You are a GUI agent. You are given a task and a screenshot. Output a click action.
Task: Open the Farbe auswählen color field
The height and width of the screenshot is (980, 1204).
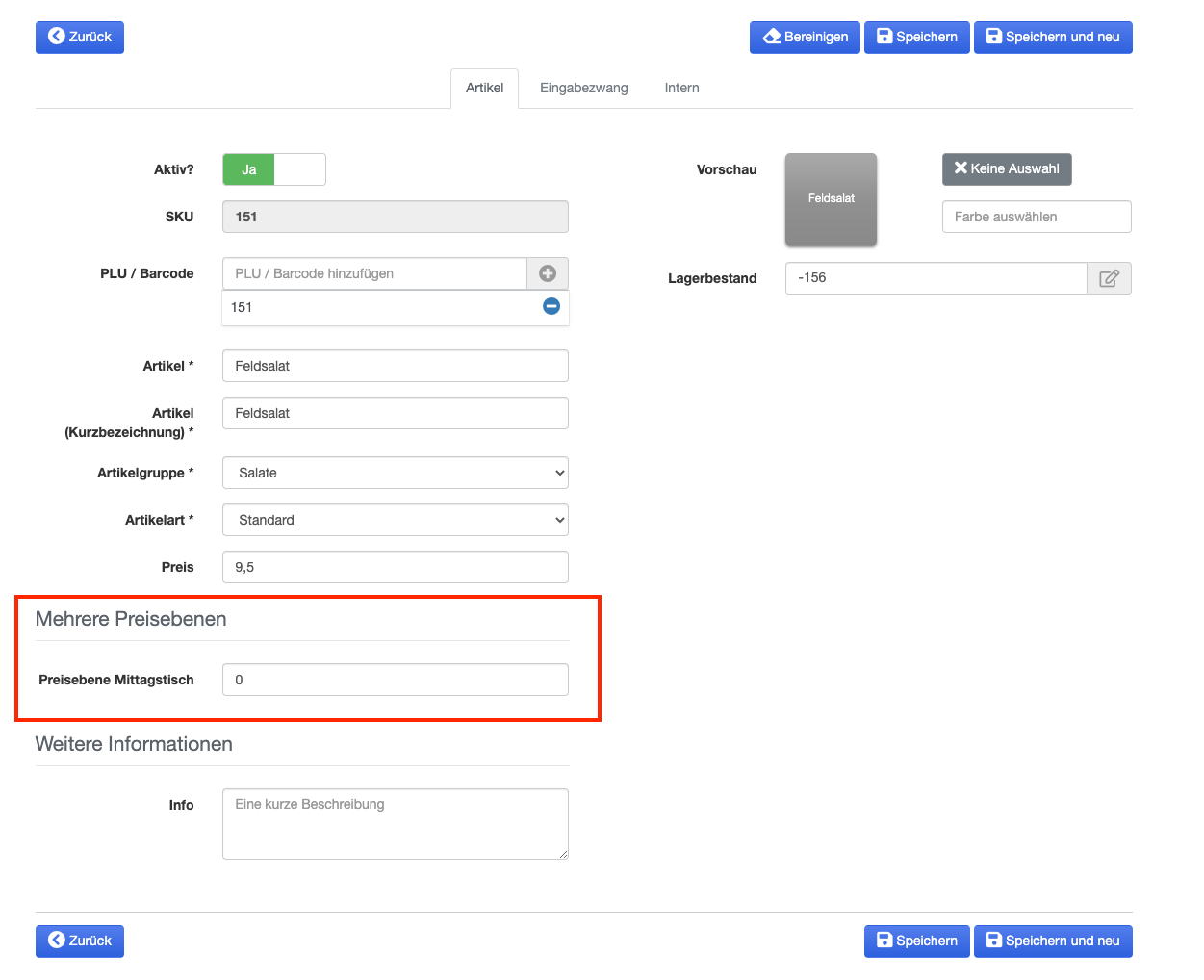point(1037,217)
